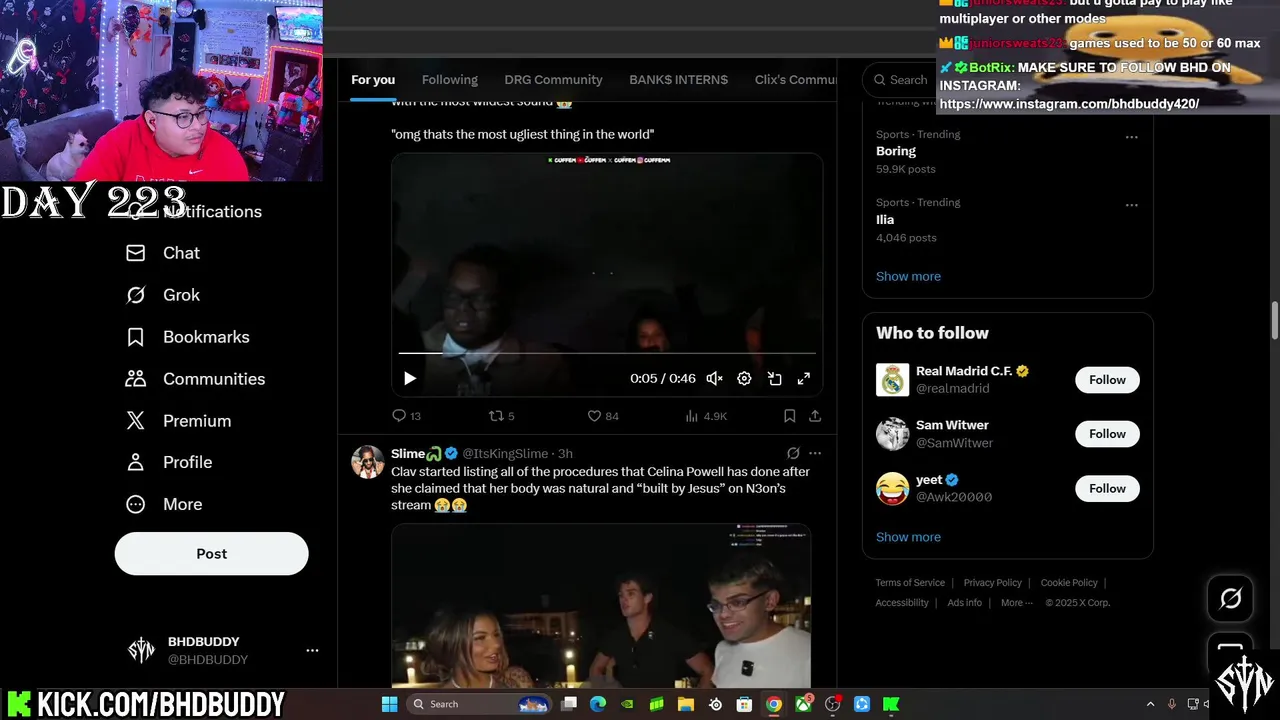Open BHDBUDDY account options three dots
Screen dimensions: 1280x720
pos(312,650)
